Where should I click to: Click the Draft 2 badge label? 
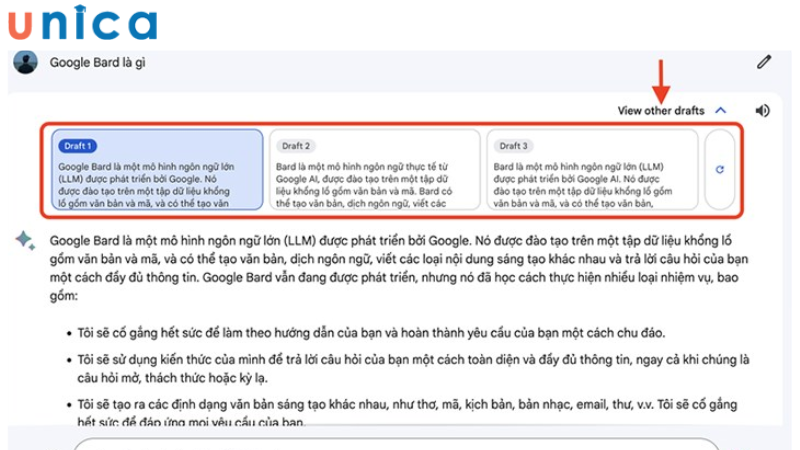click(x=296, y=146)
